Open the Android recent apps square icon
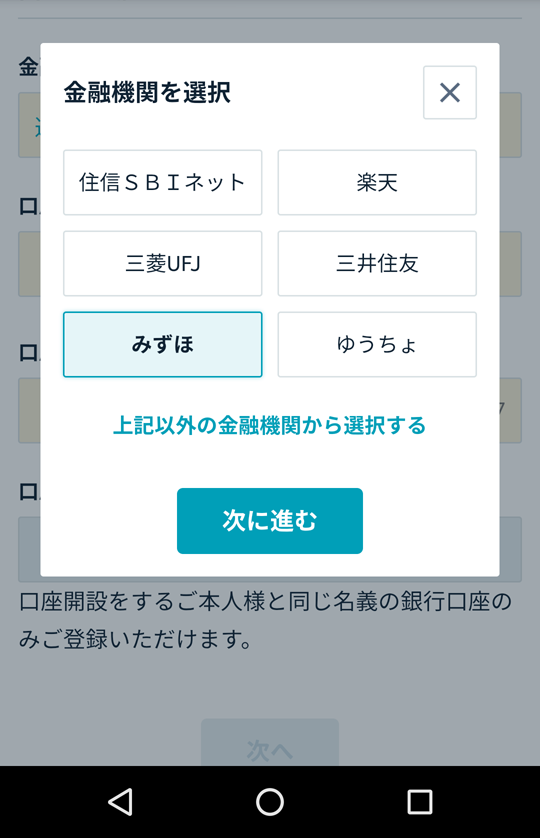 point(420,802)
